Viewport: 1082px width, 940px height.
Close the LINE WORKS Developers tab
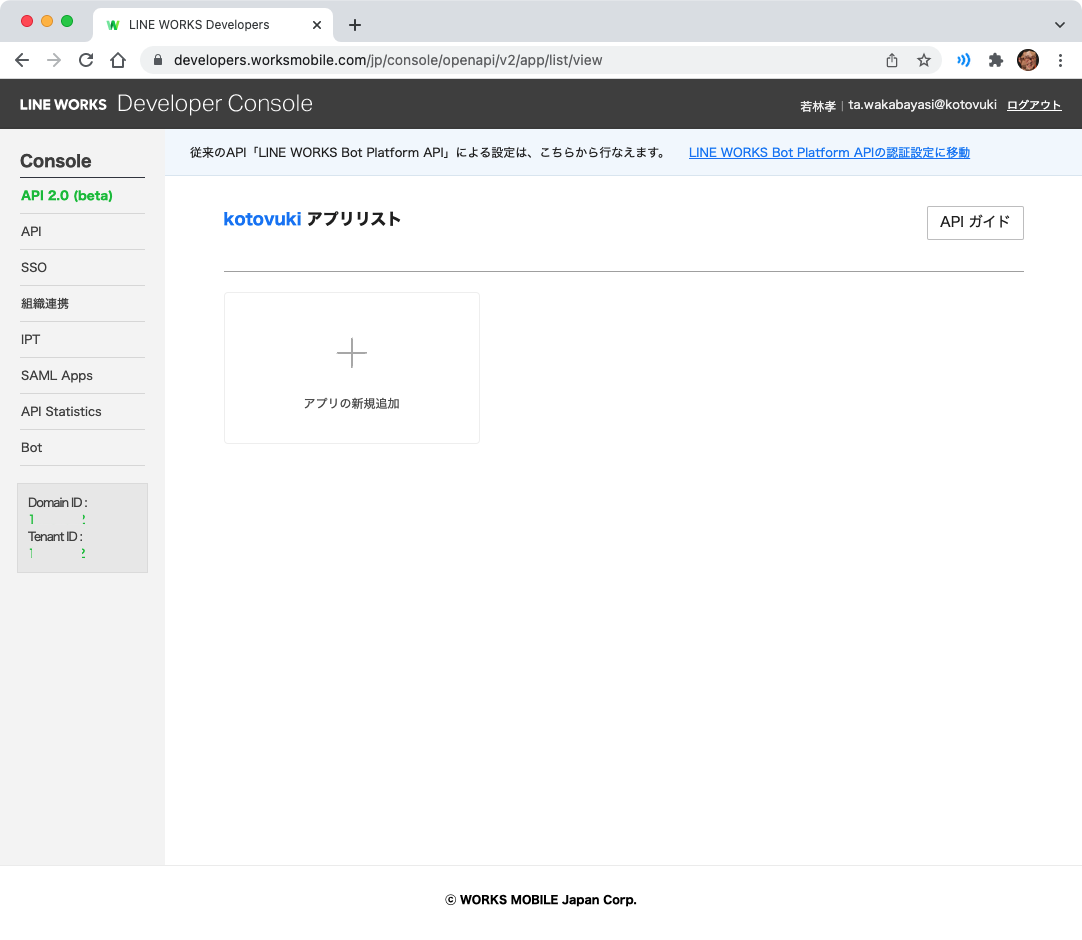coord(317,25)
